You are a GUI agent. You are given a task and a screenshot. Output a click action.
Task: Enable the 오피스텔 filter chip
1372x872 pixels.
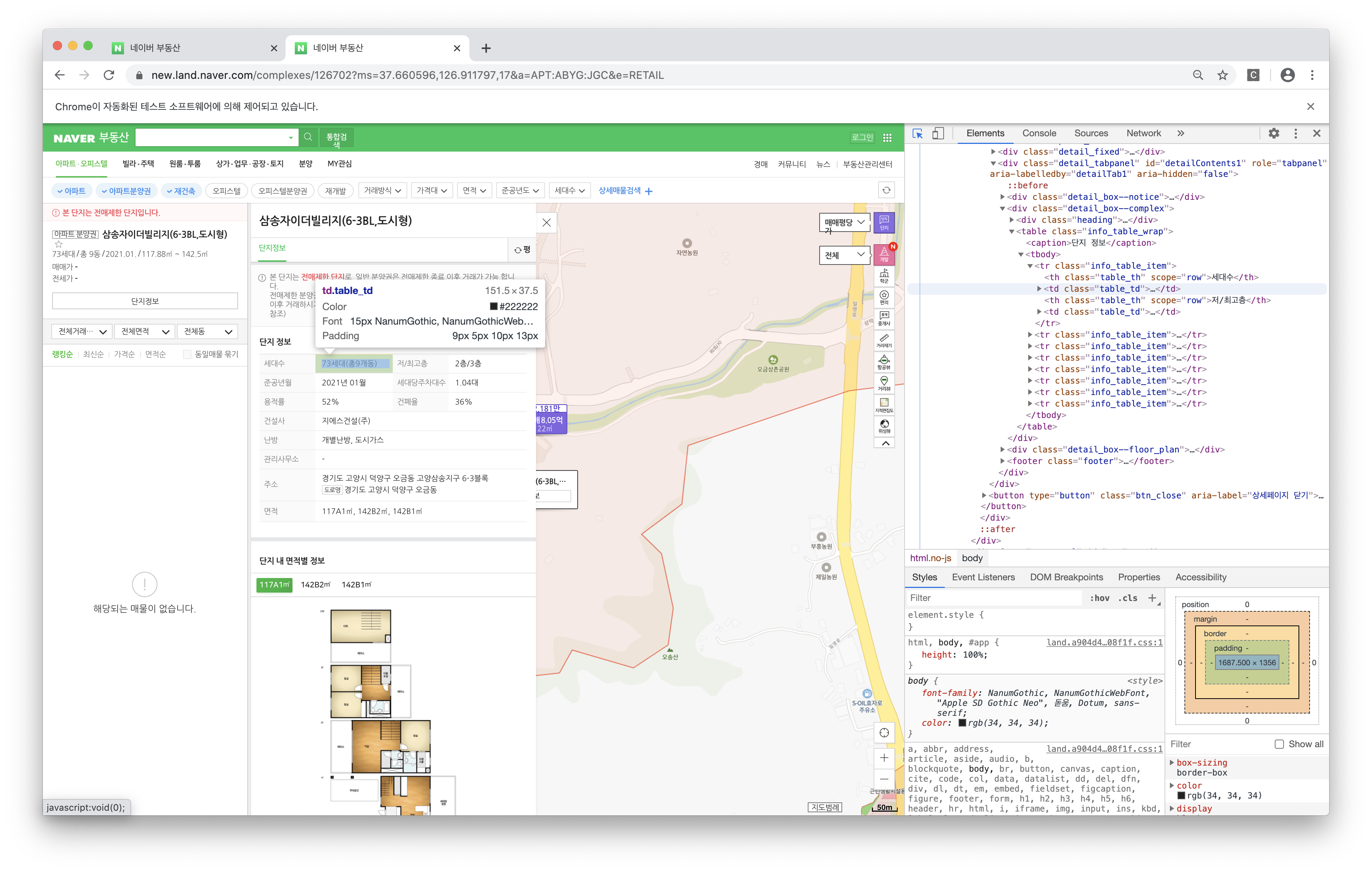pos(226,191)
